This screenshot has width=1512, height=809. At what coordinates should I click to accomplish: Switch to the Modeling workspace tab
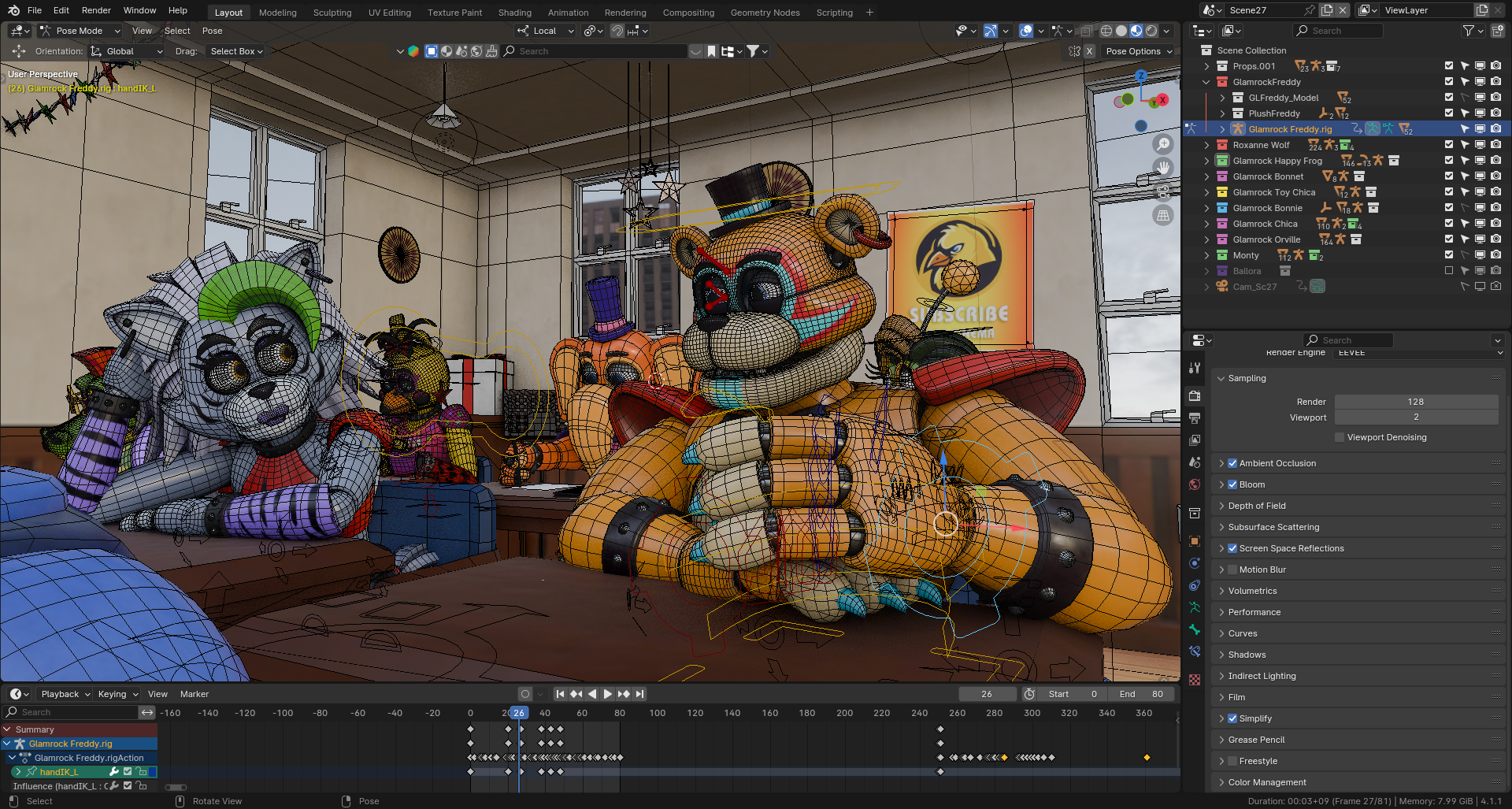(278, 13)
